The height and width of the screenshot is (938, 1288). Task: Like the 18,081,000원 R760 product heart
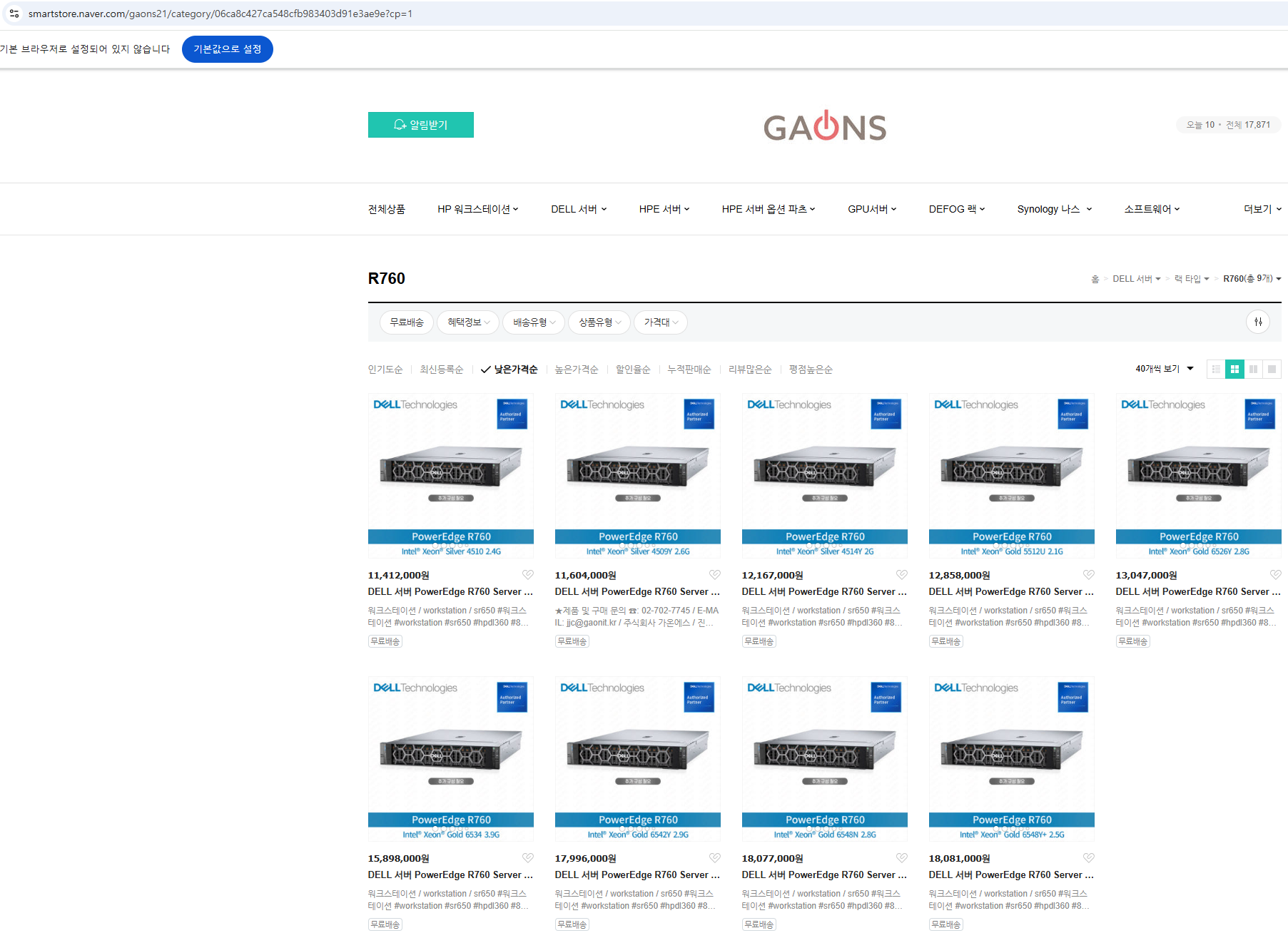click(x=1089, y=858)
